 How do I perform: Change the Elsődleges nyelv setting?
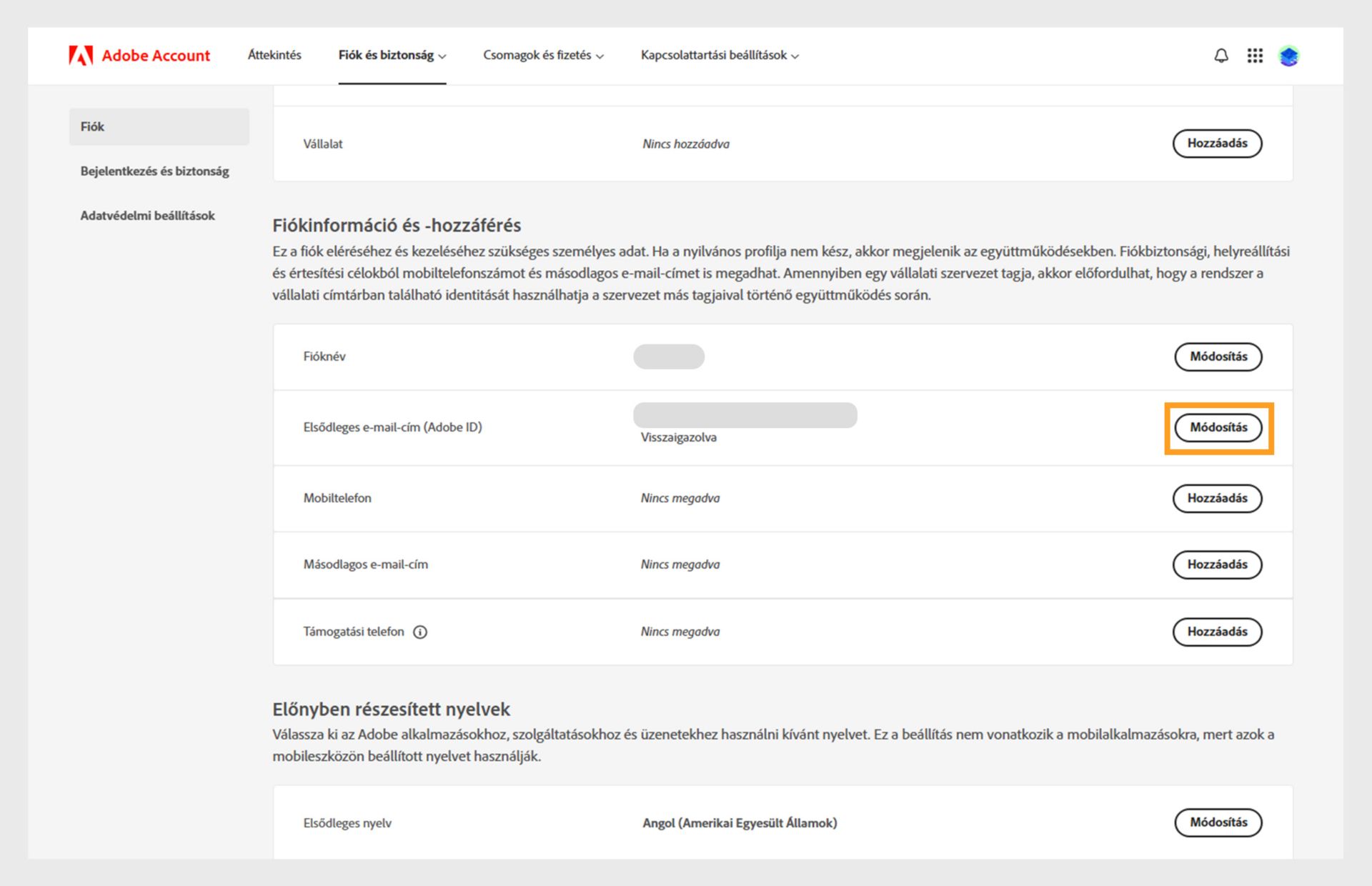(x=1218, y=822)
